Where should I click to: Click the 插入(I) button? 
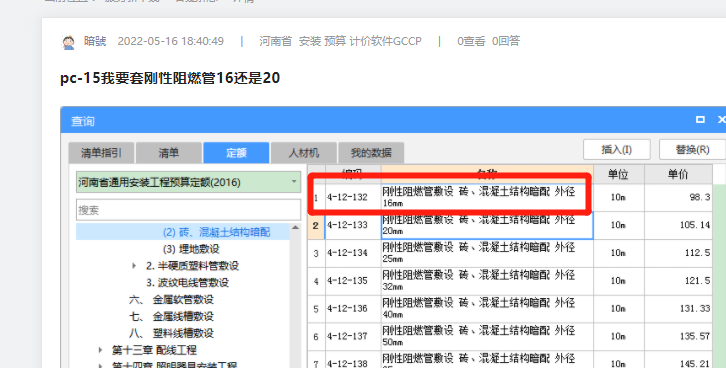tap(617, 150)
